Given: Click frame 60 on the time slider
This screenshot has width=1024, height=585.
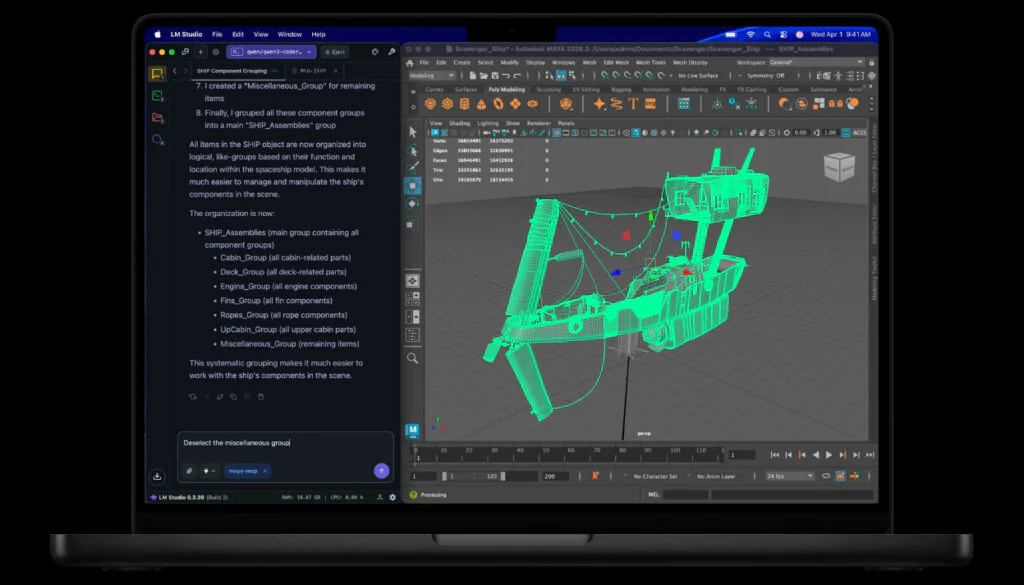Looking at the screenshot, I should [570, 455].
